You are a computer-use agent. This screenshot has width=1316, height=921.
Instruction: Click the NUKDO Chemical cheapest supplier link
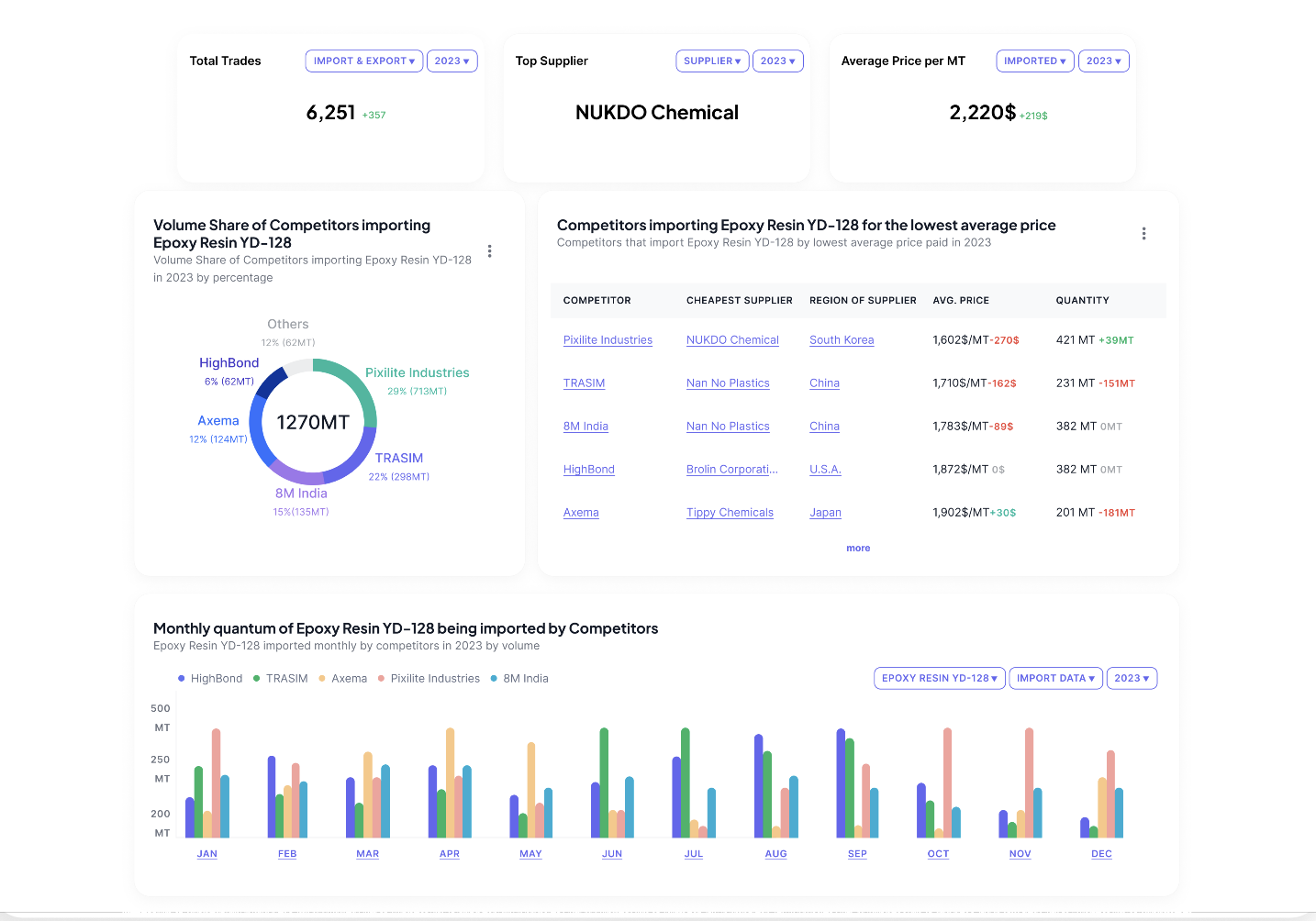731,339
